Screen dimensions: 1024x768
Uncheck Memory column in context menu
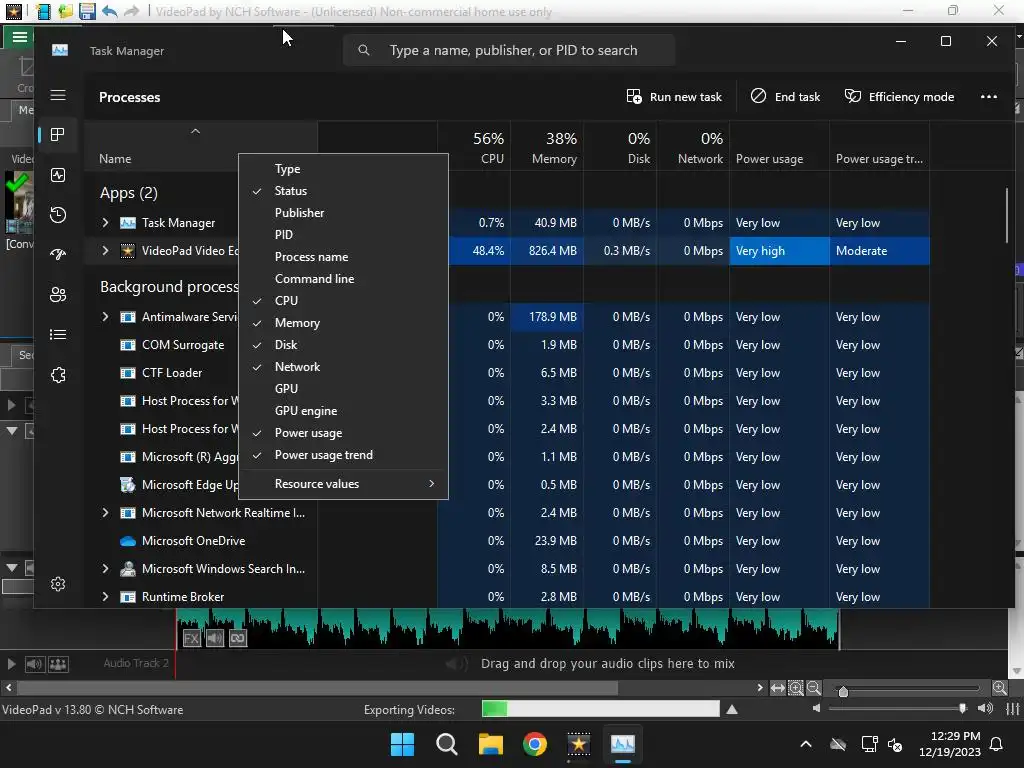pos(344,323)
